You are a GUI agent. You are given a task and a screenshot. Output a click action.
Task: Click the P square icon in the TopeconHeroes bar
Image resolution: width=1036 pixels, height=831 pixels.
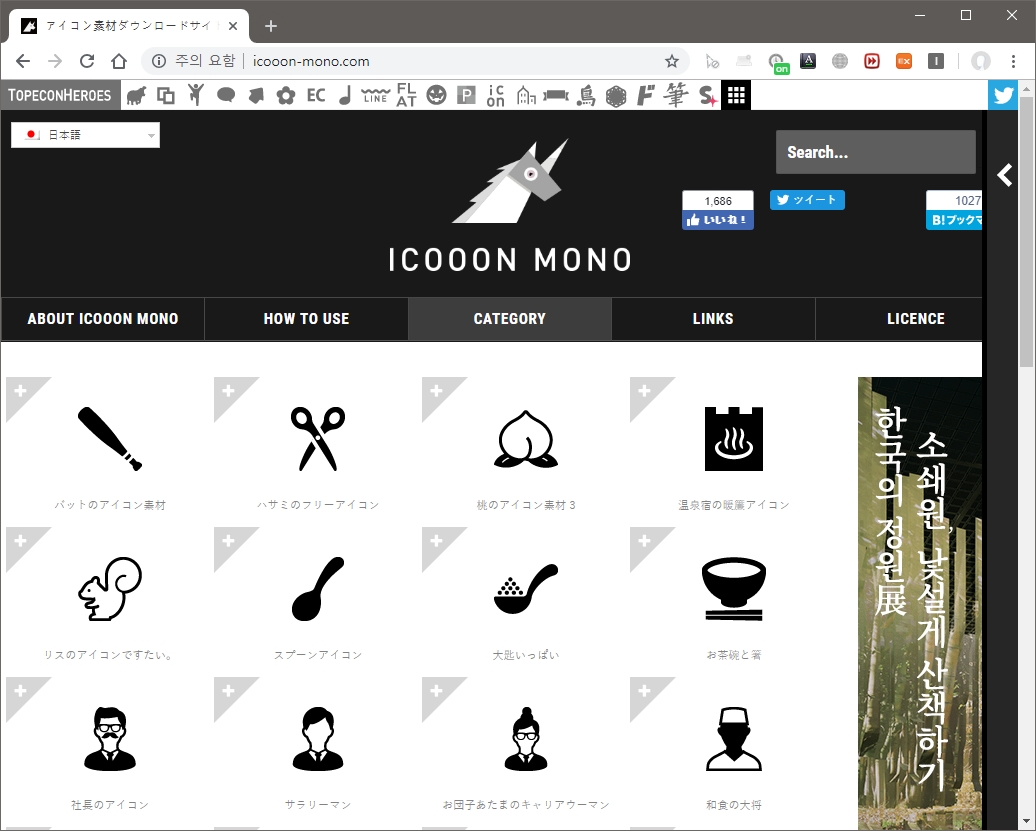tap(466, 96)
